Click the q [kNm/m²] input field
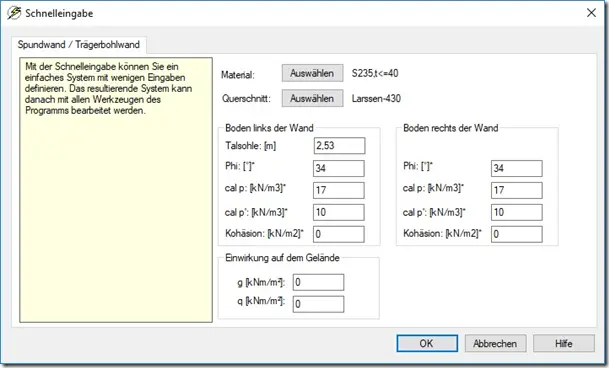This screenshot has width=609, height=368. coord(318,304)
